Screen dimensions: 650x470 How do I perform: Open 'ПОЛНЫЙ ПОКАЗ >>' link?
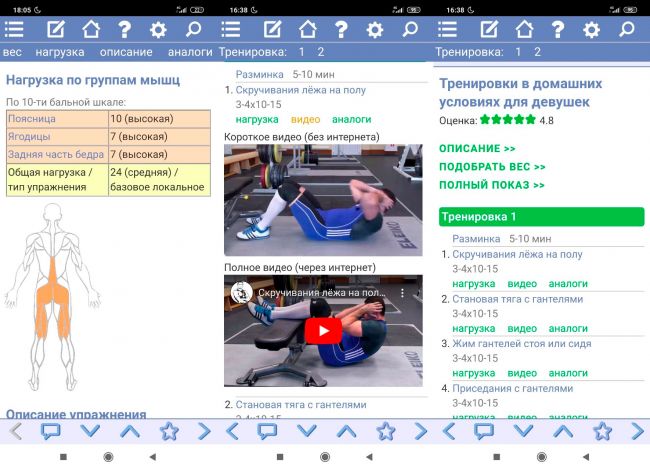[492, 185]
